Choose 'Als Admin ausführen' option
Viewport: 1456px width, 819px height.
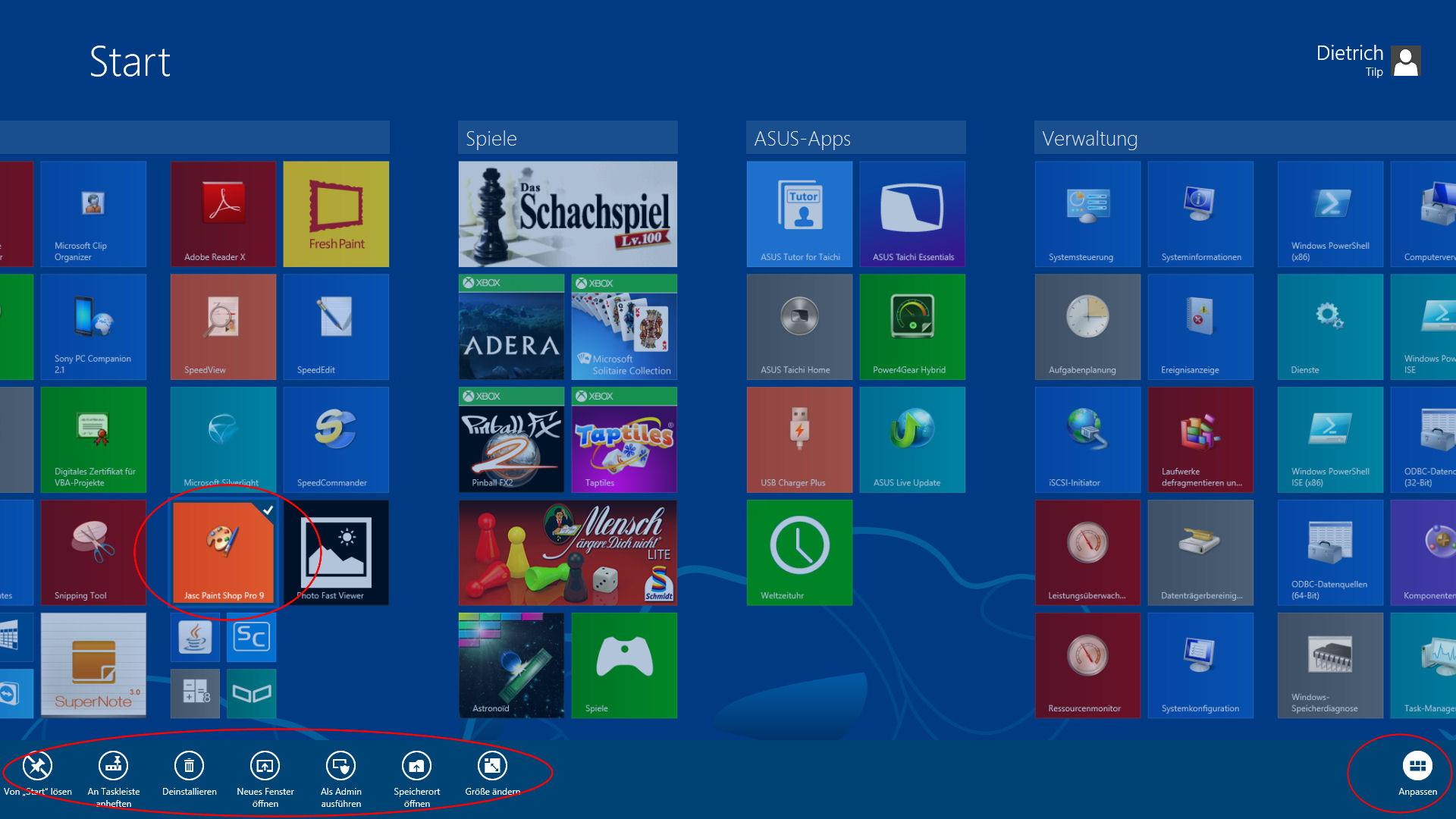click(340, 766)
